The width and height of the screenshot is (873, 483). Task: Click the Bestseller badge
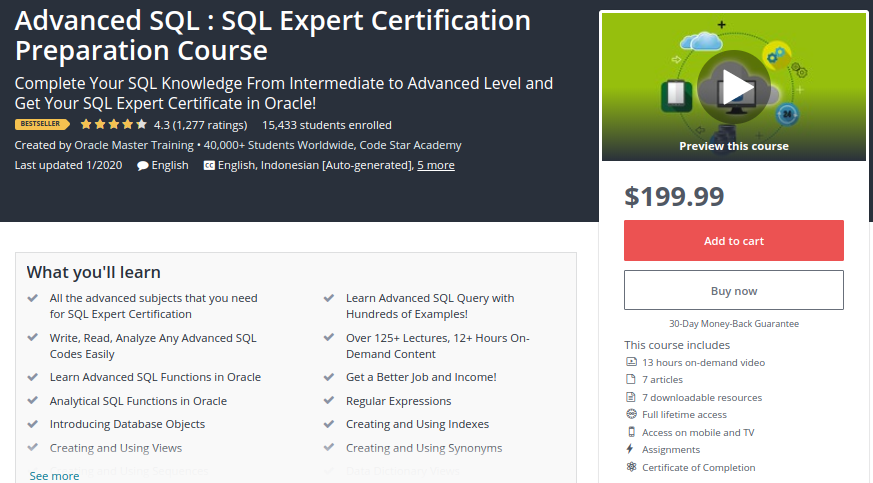42,124
